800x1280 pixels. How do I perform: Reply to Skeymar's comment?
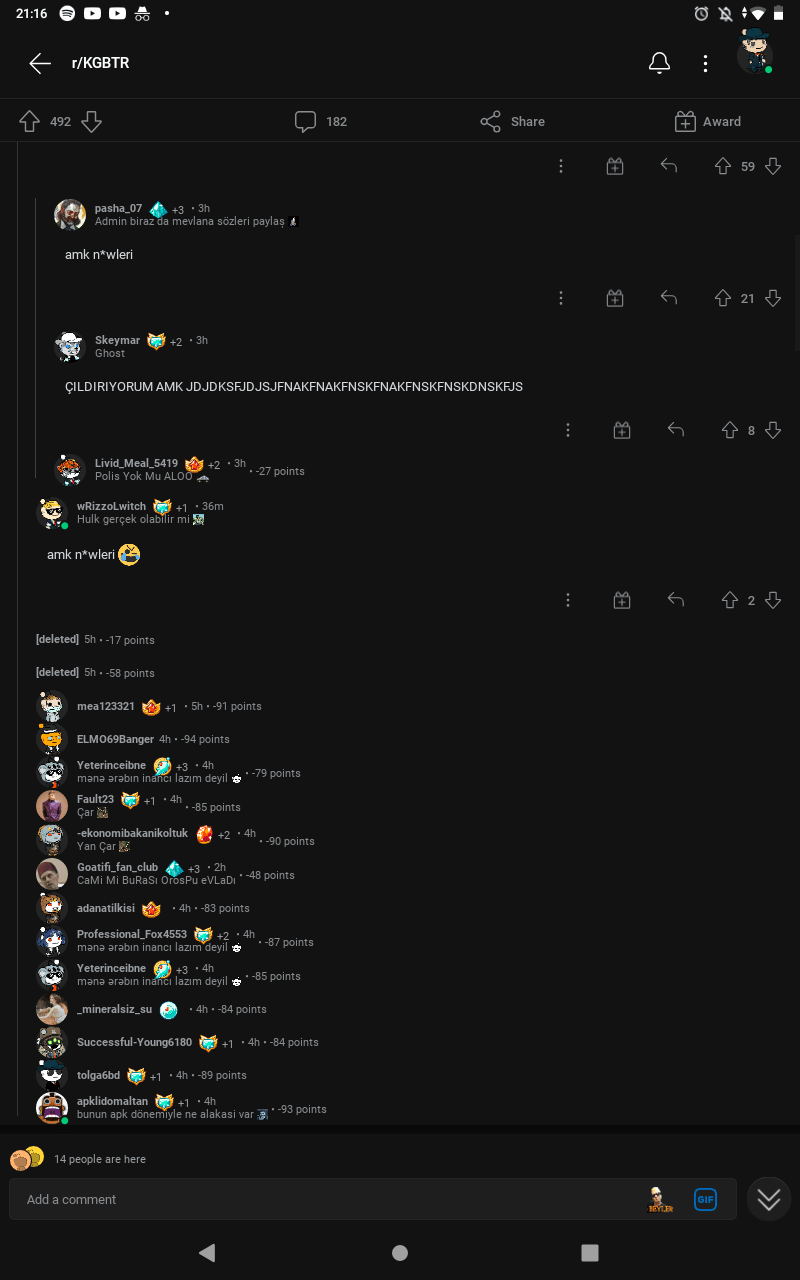tap(676, 430)
